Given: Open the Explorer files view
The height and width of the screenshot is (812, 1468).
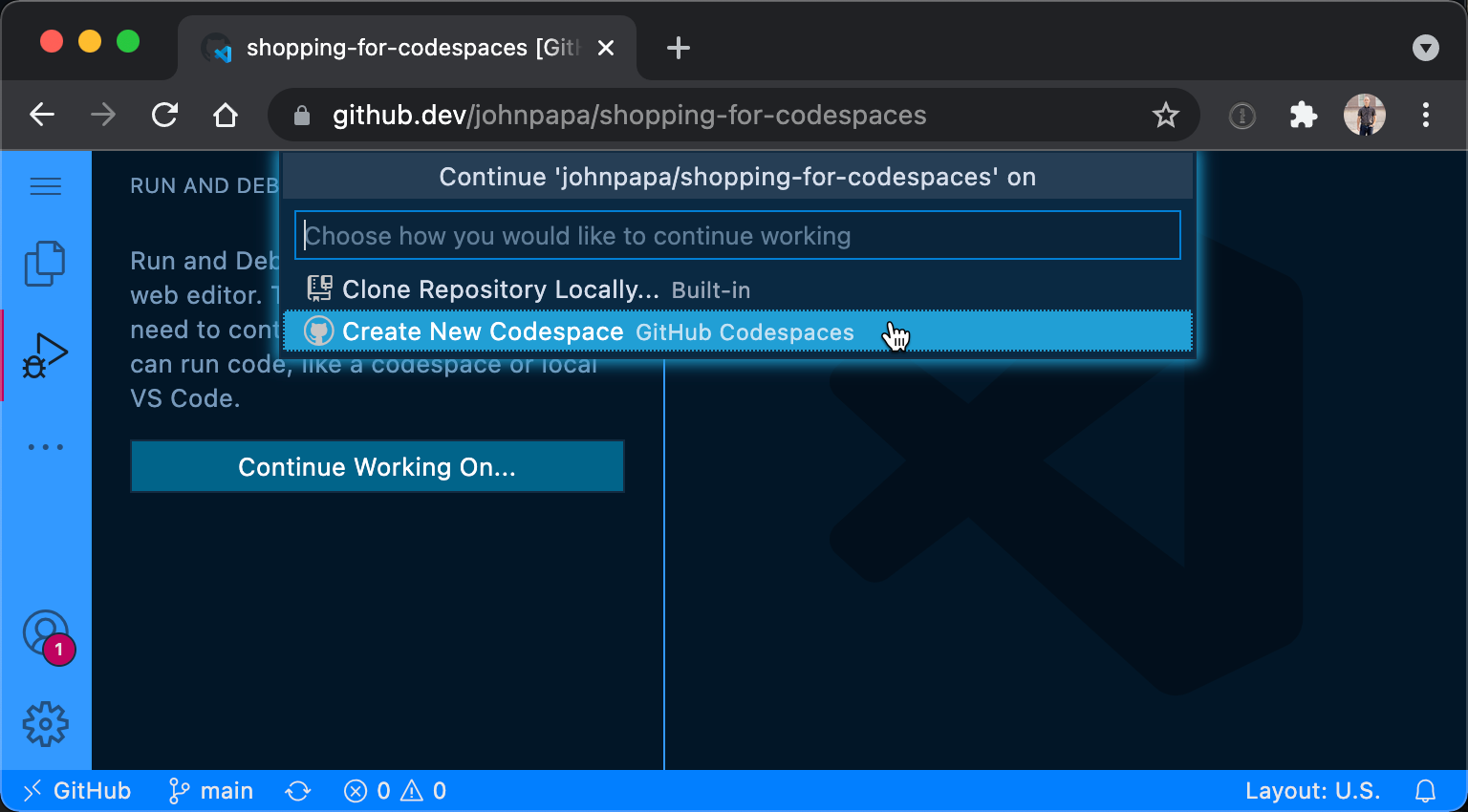Looking at the screenshot, I should click(45, 264).
